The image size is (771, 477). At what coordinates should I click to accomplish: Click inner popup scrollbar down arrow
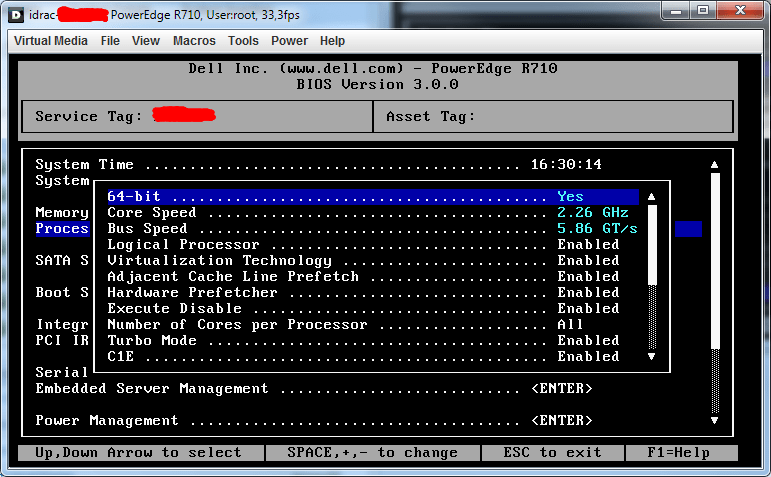point(652,357)
